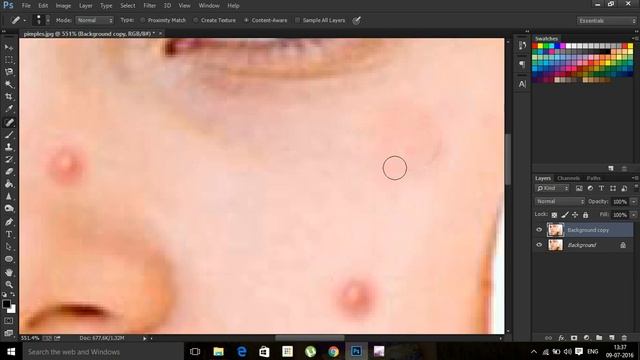
Task: Select the Hand tool
Action: tap(9, 272)
